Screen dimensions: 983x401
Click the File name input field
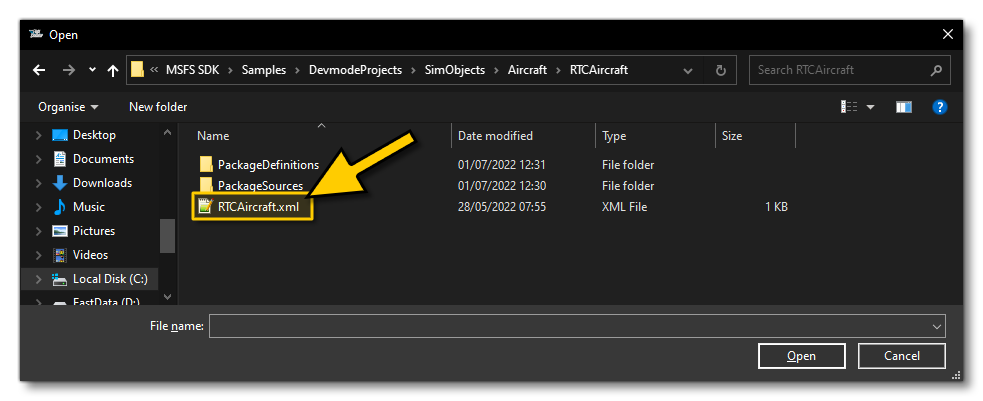click(569, 326)
